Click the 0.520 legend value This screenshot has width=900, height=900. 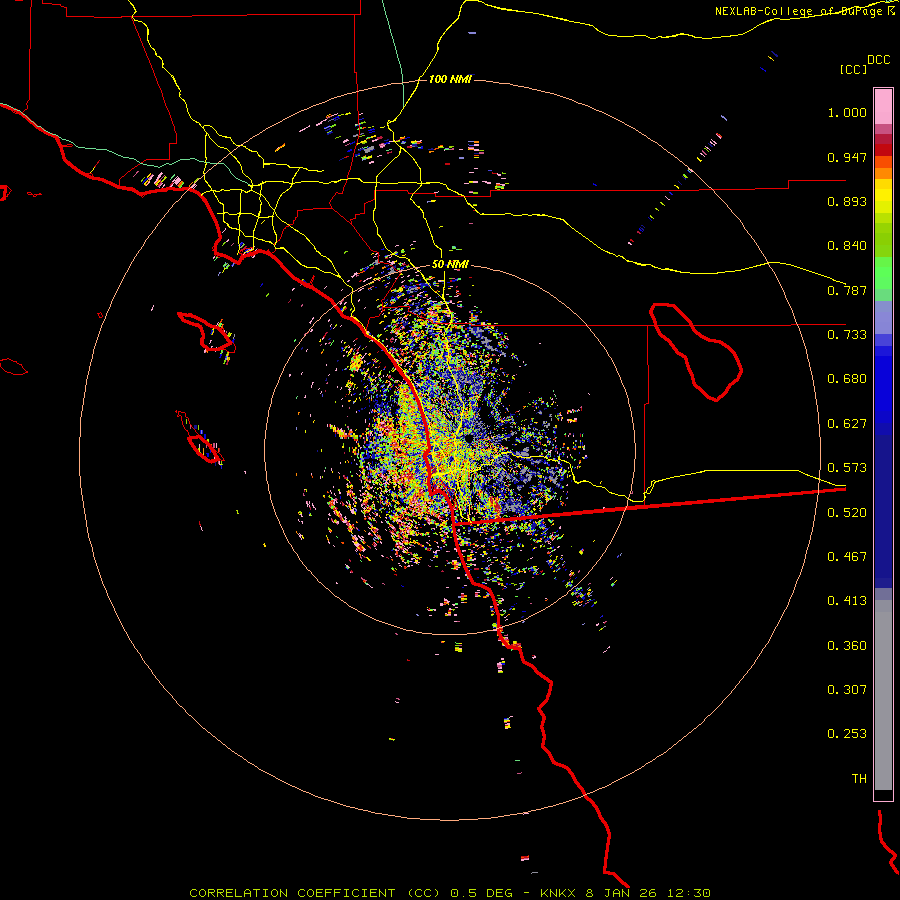847,513
